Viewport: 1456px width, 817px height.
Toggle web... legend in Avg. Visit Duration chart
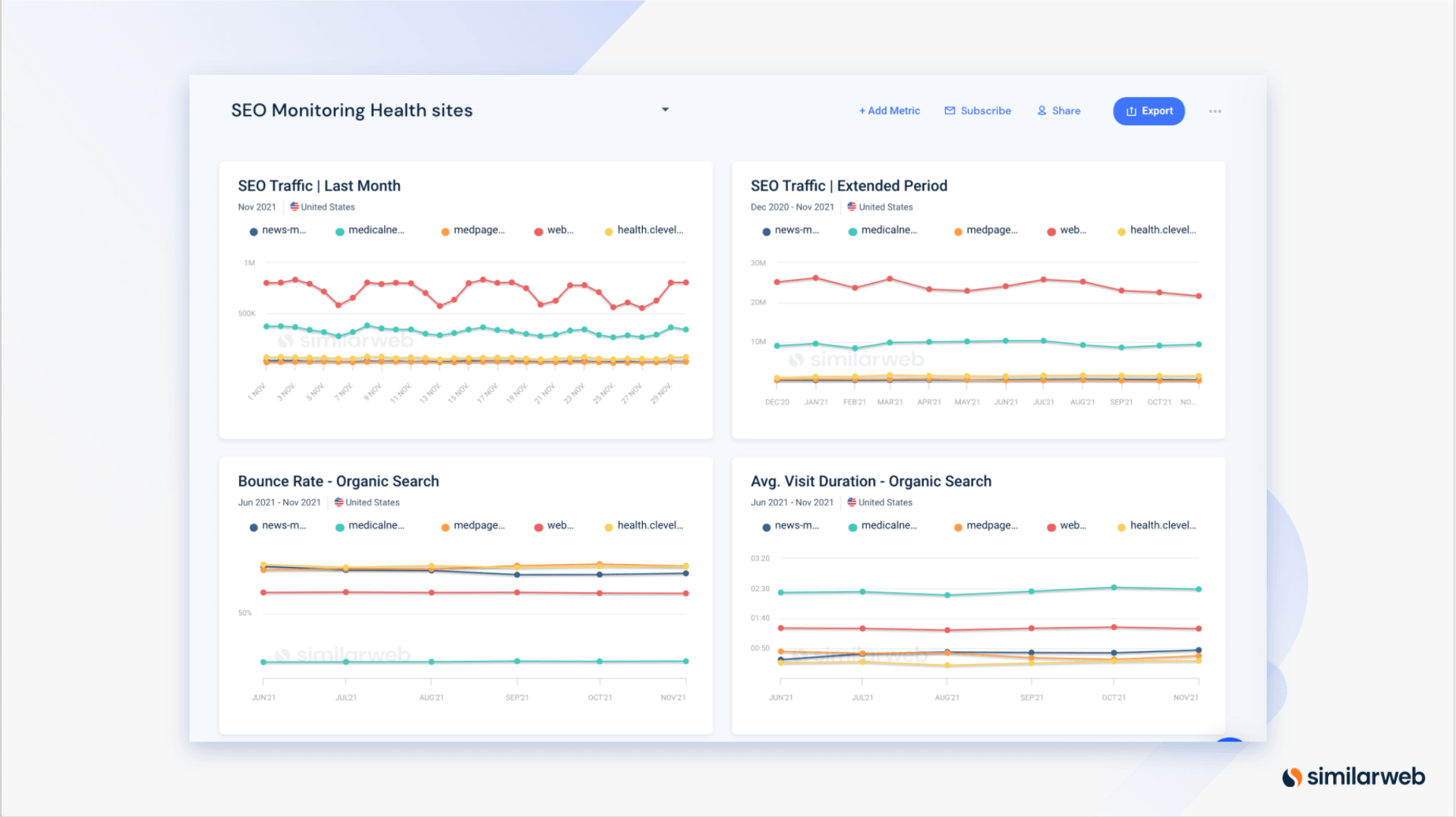(x=1066, y=526)
